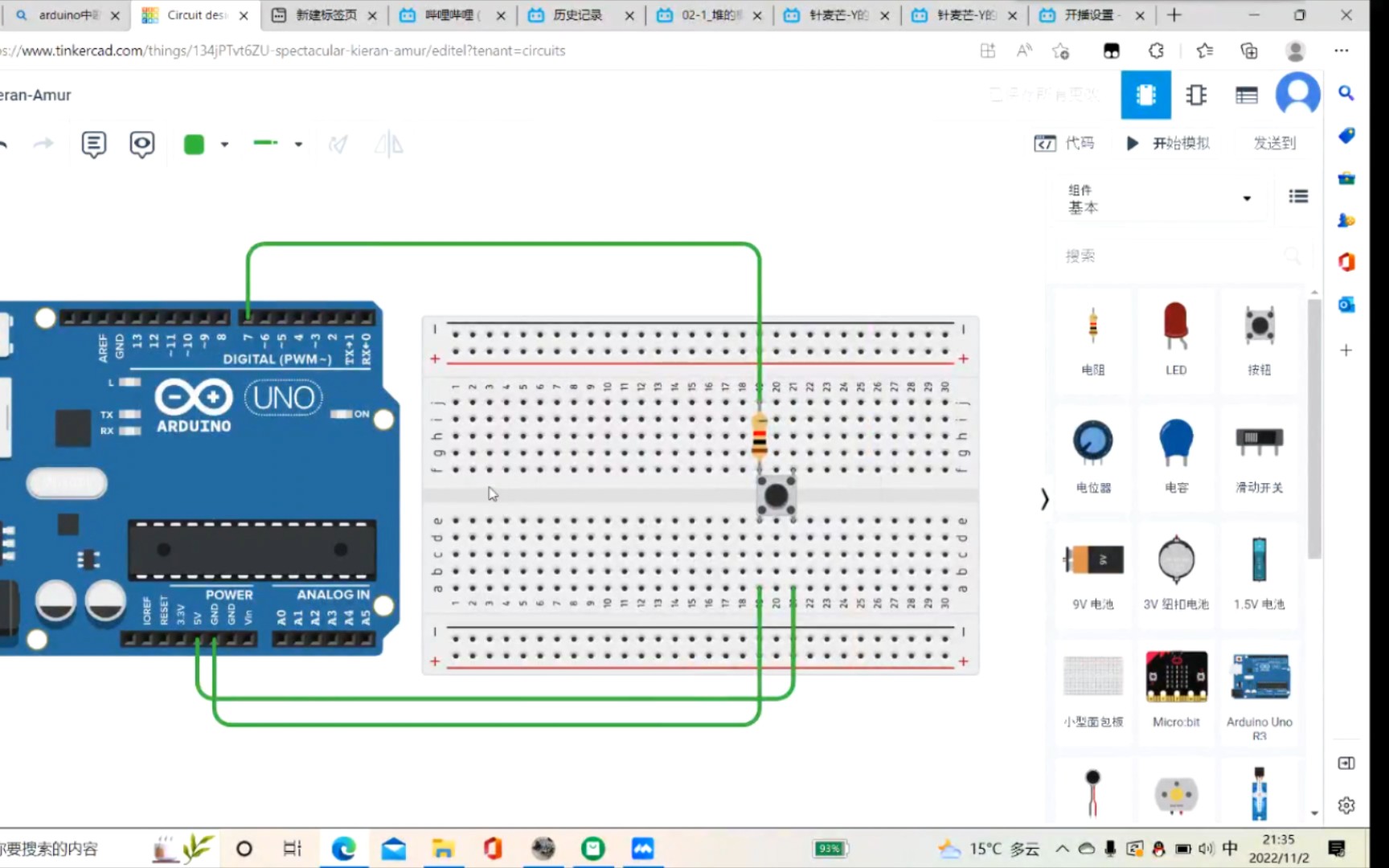
Task: Select the Micro:bit component
Action: [x=1176, y=691]
